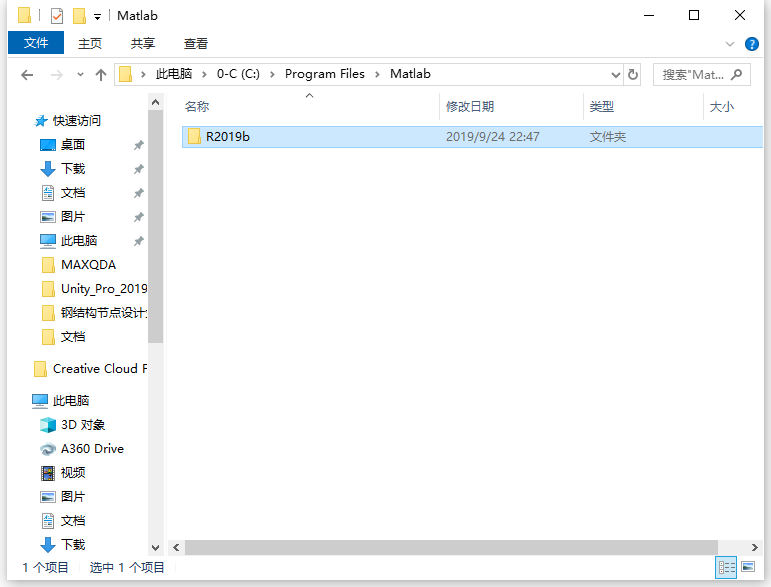
Task: Open A360 Drive in the navigation pane
Action: click(x=92, y=449)
